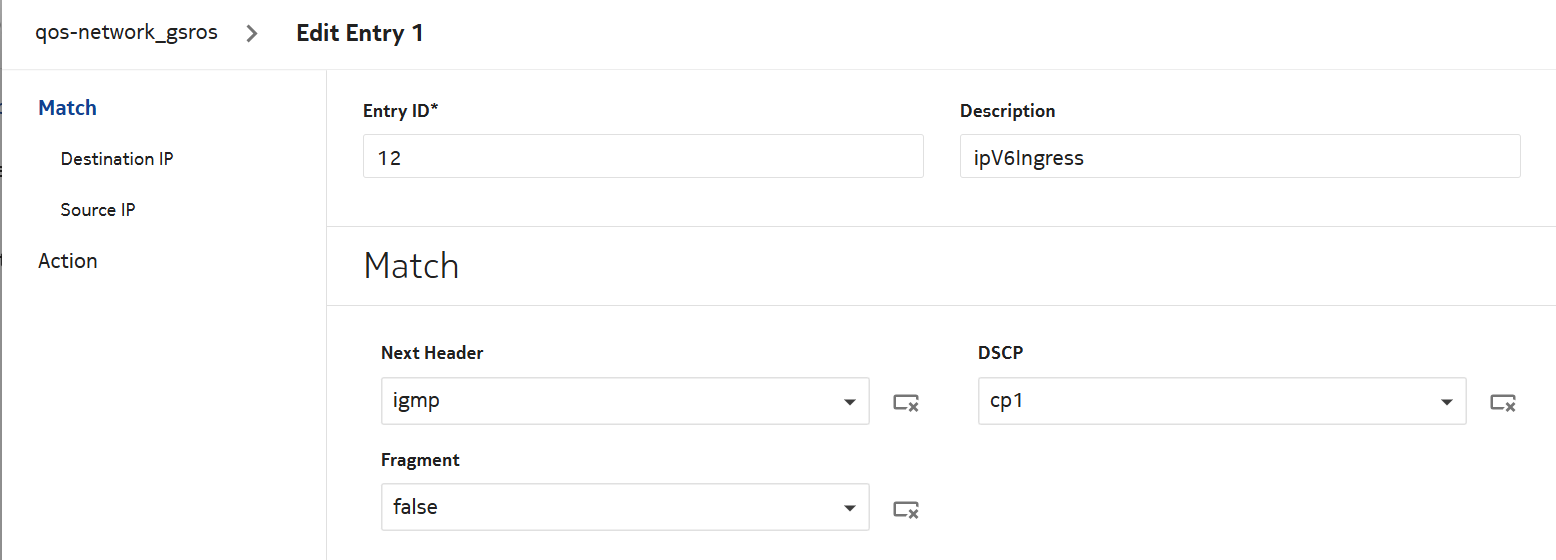Clear the Fragment selection
The image size is (1556, 560).
point(906,509)
